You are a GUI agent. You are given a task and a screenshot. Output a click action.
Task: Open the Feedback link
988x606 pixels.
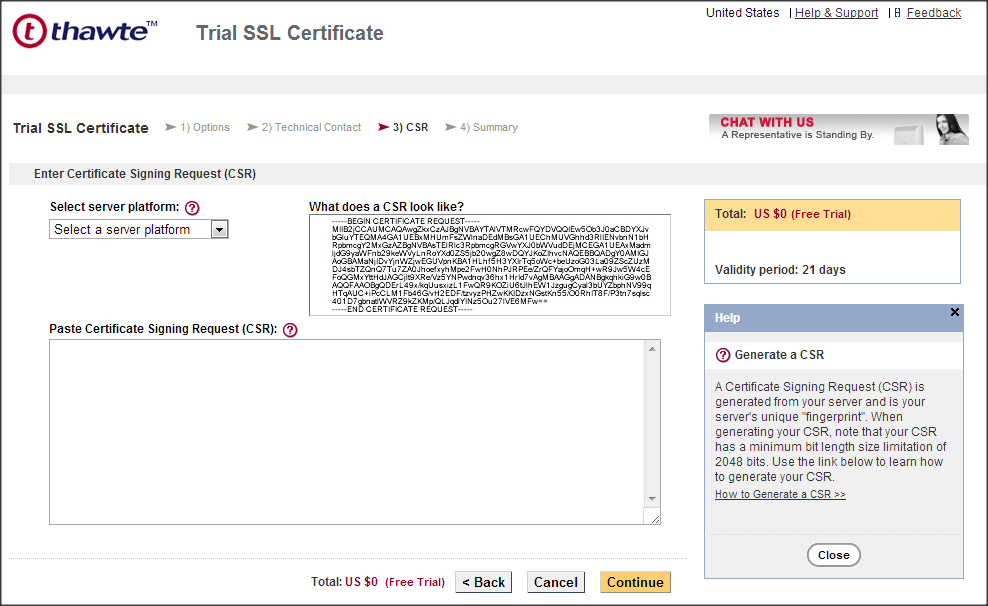coord(934,13)
